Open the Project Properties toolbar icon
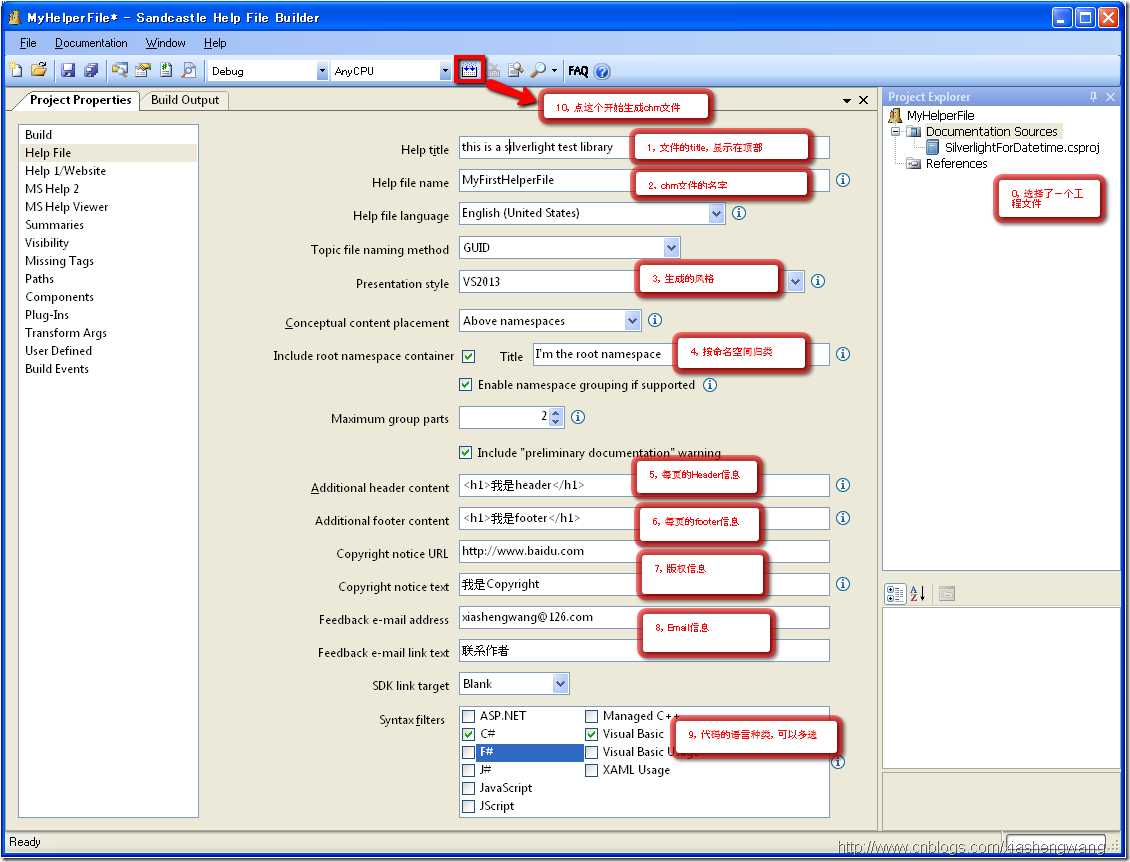The image size is (1130, 862). (143, 70)
